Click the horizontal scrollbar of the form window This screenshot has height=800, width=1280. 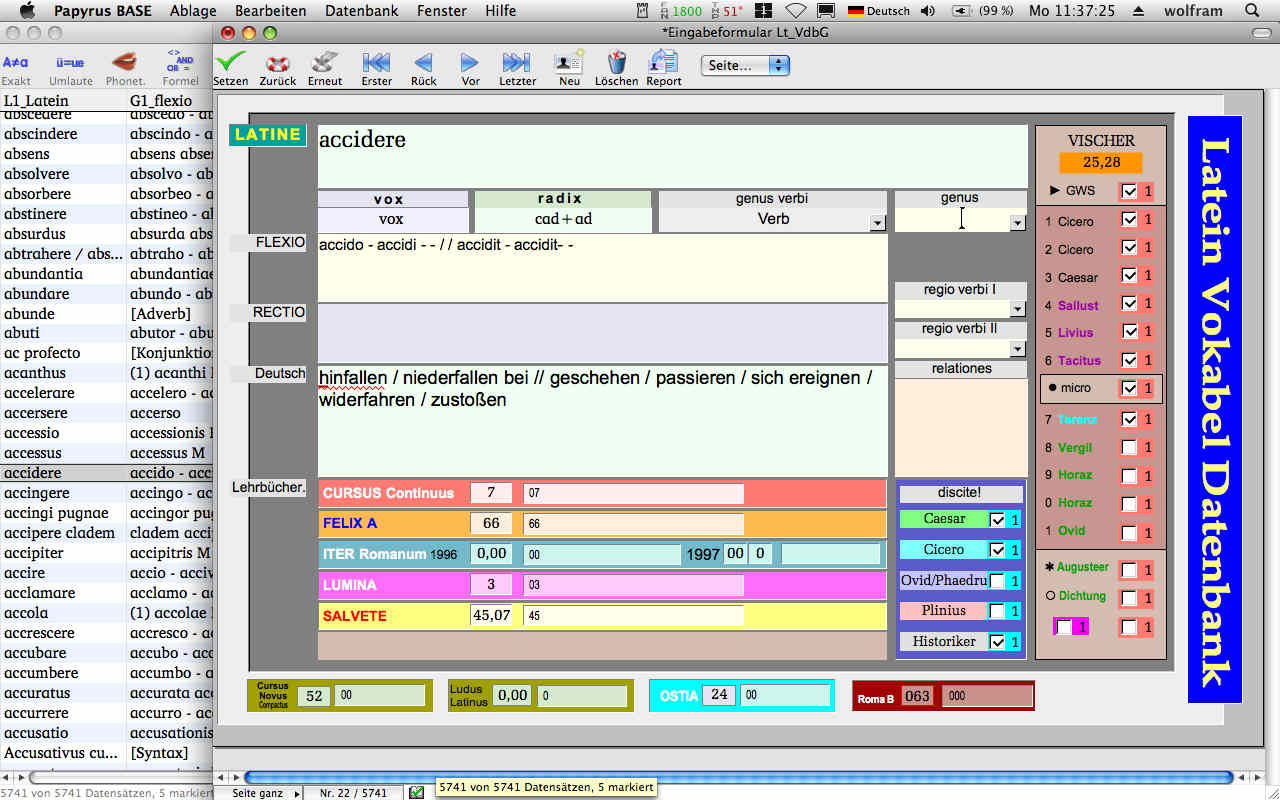tap(738, 777)
